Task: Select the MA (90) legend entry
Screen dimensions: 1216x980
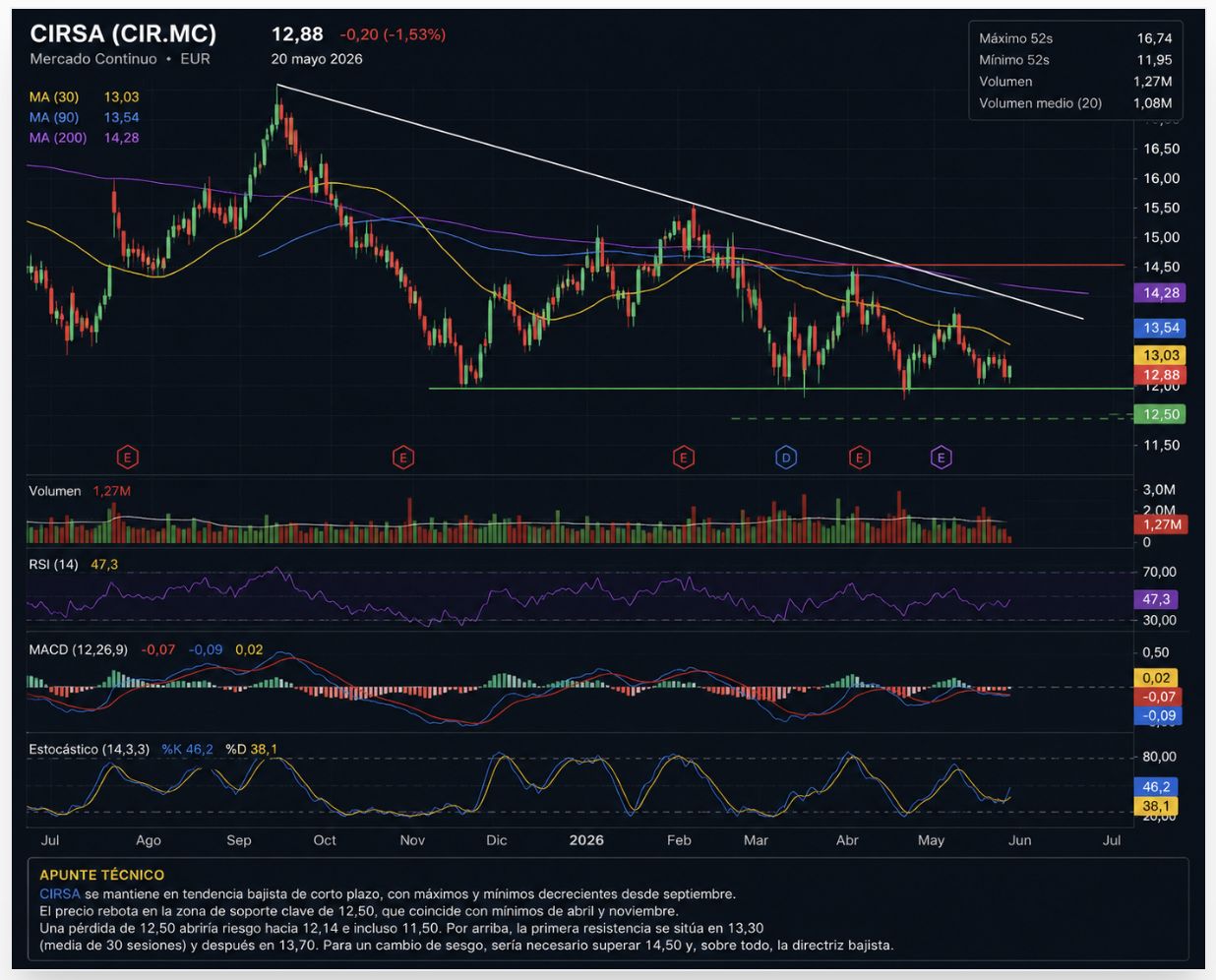Action: [84, 117]
